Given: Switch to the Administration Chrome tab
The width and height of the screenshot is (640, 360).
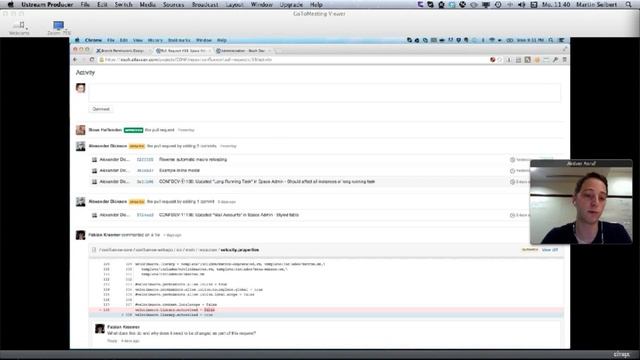Looking at the screenshot, I should [242, 51].
